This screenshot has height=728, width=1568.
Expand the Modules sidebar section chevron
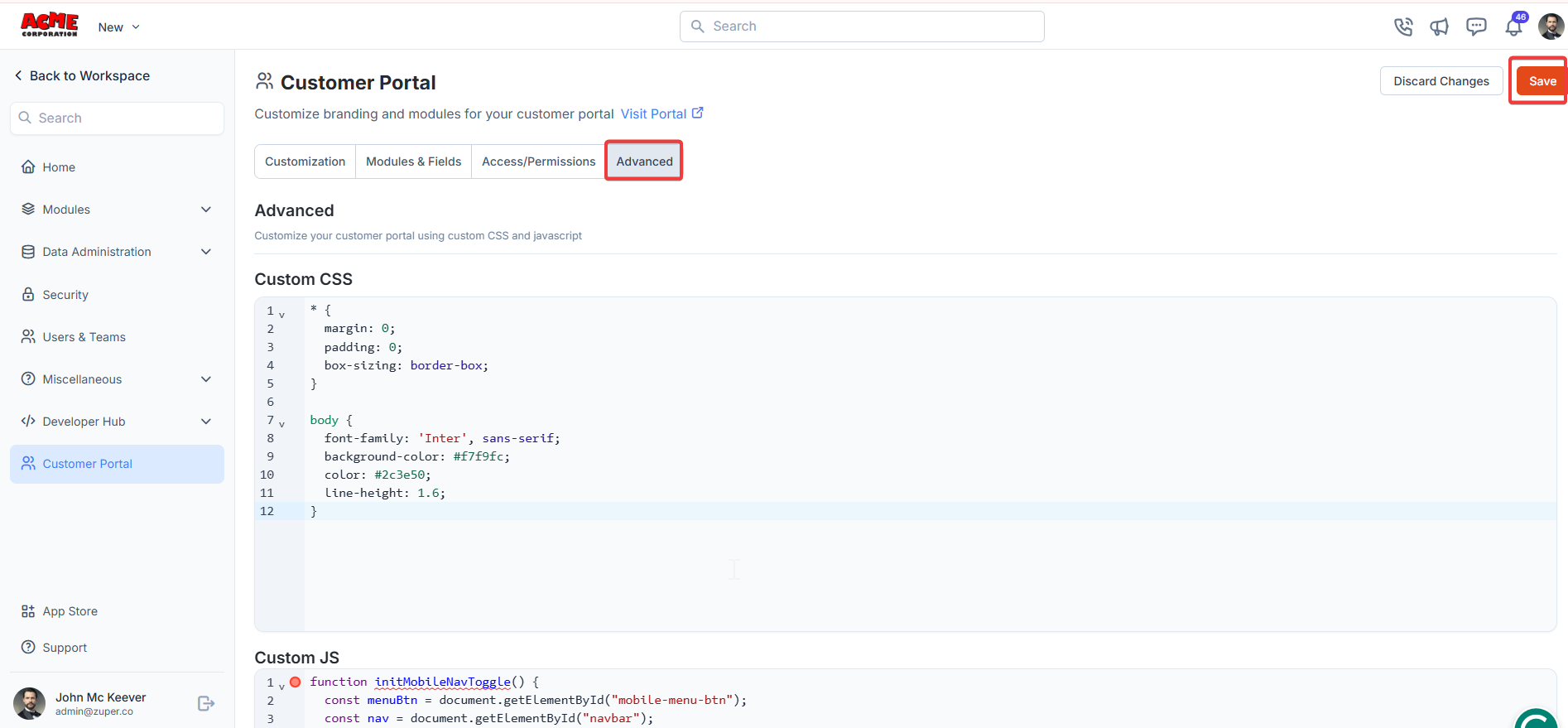tap(206, 210)
